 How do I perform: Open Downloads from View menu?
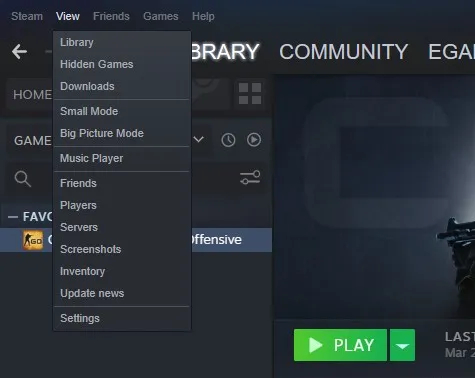(x=122, y=86)
